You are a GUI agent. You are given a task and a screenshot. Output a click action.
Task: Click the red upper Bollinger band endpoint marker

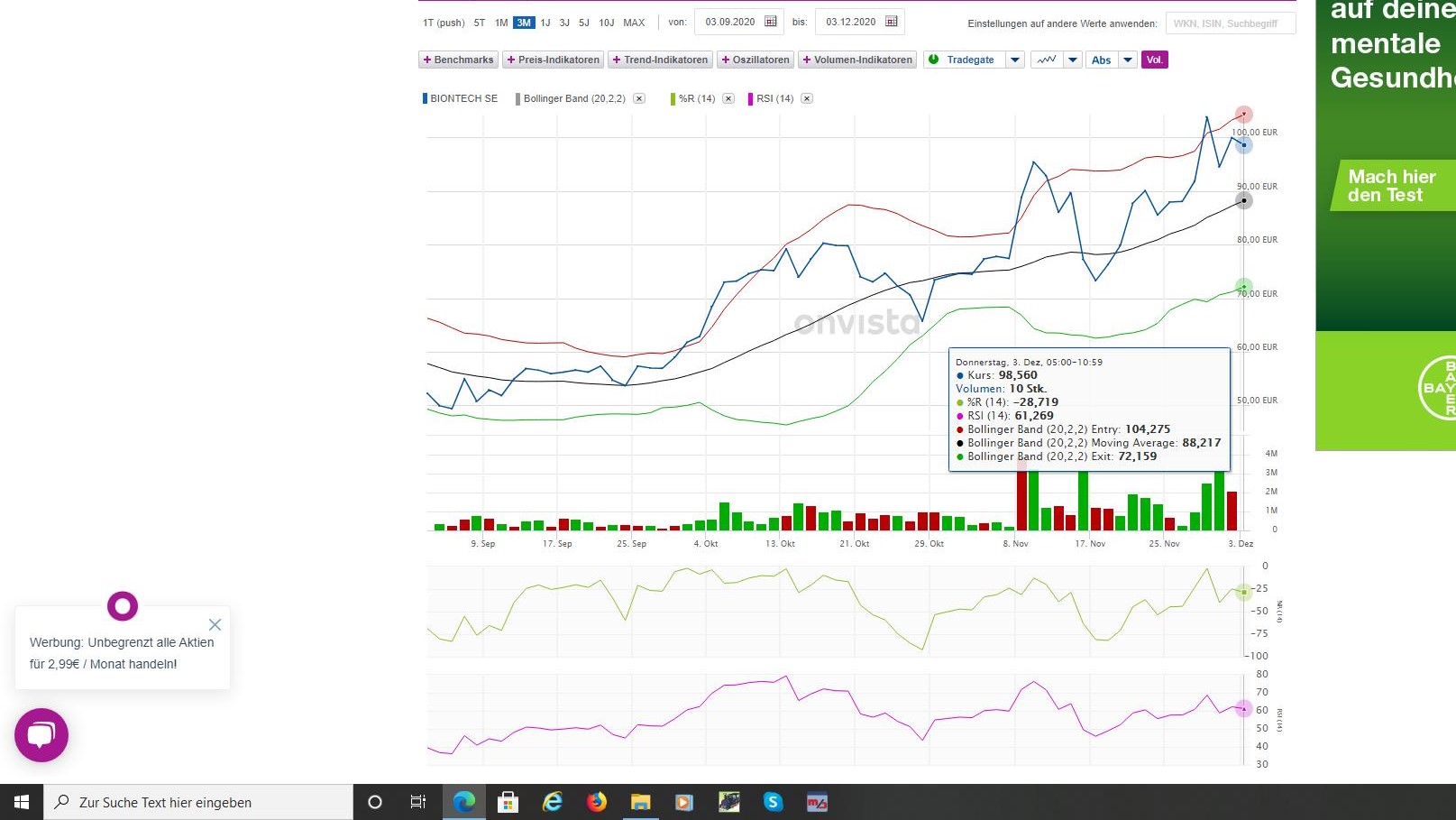tap(1244, 115)
